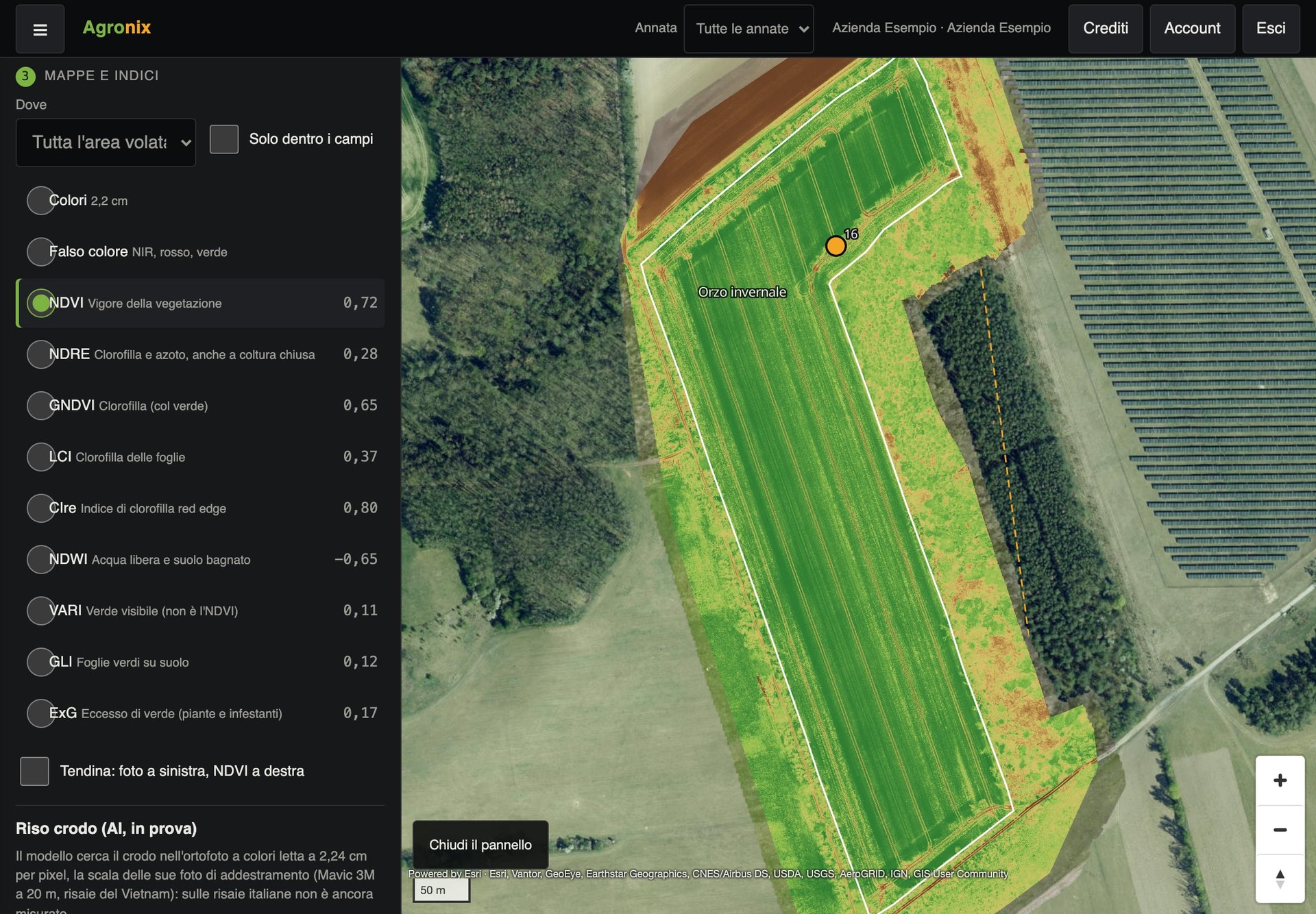
Task: Click the Powered by Esri attribution
Action: 708,874
